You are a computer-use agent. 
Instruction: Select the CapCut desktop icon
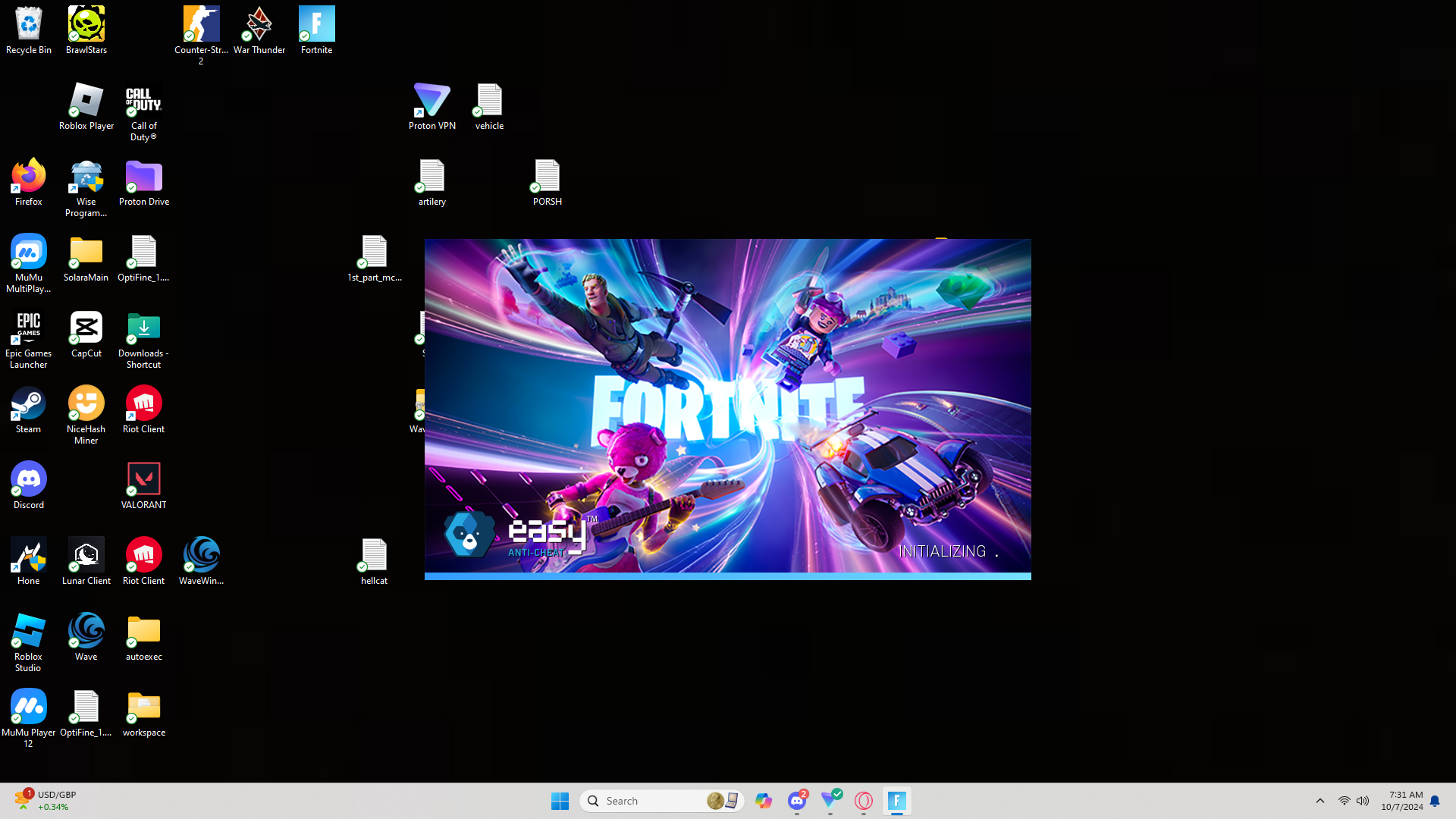tap(86, 328)
